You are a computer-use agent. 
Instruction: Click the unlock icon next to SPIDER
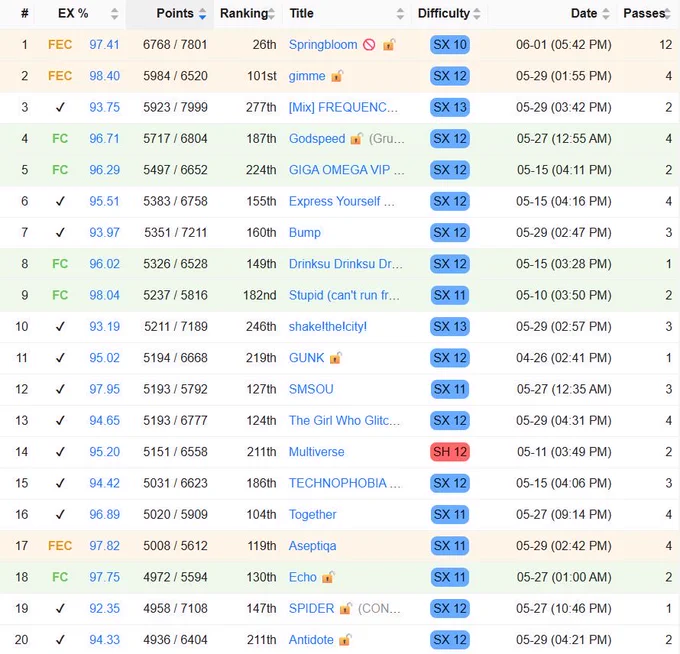point(346,608)
